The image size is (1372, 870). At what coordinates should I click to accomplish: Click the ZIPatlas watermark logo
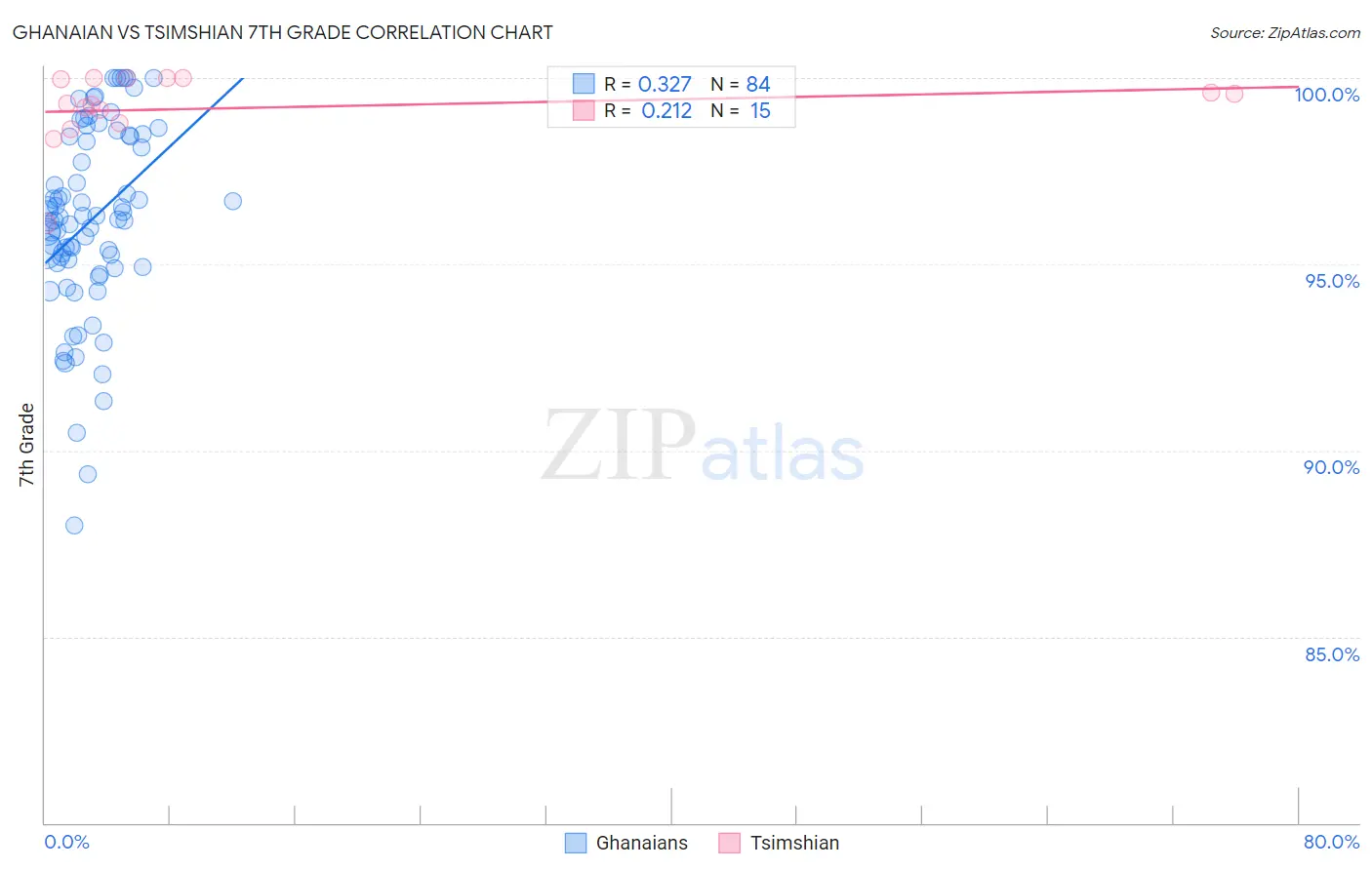point(703,447)
